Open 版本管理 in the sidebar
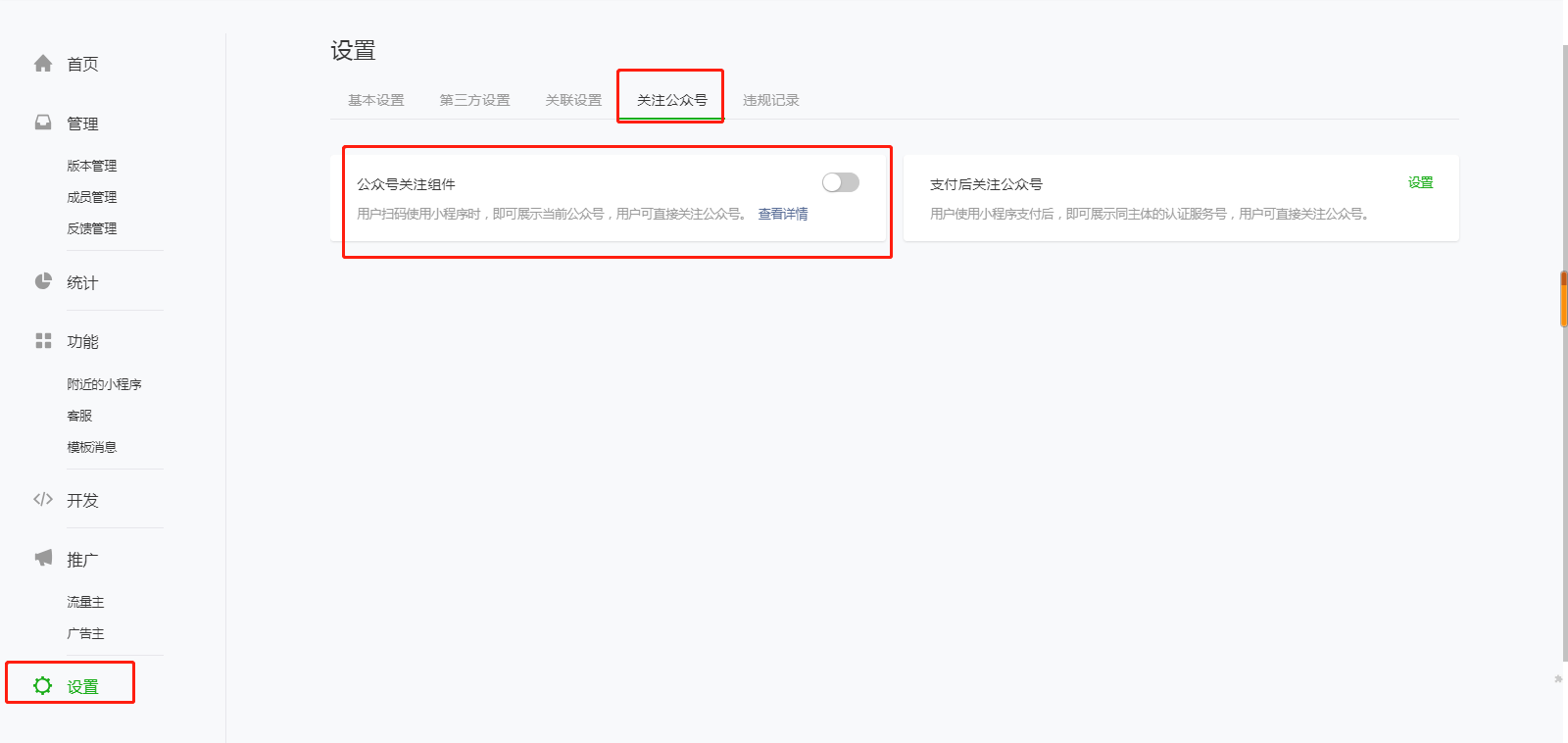 click(92, 166)
